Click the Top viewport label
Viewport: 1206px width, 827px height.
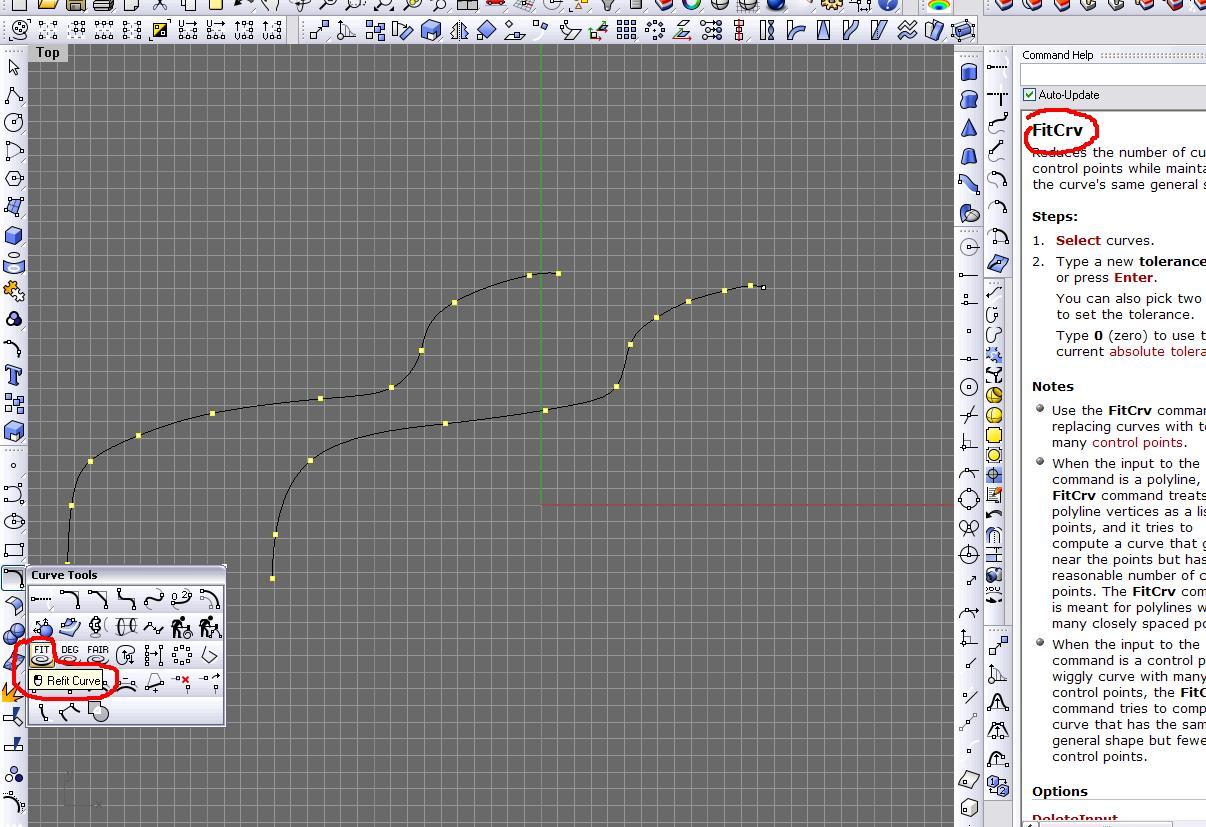[x=47, y=53]
